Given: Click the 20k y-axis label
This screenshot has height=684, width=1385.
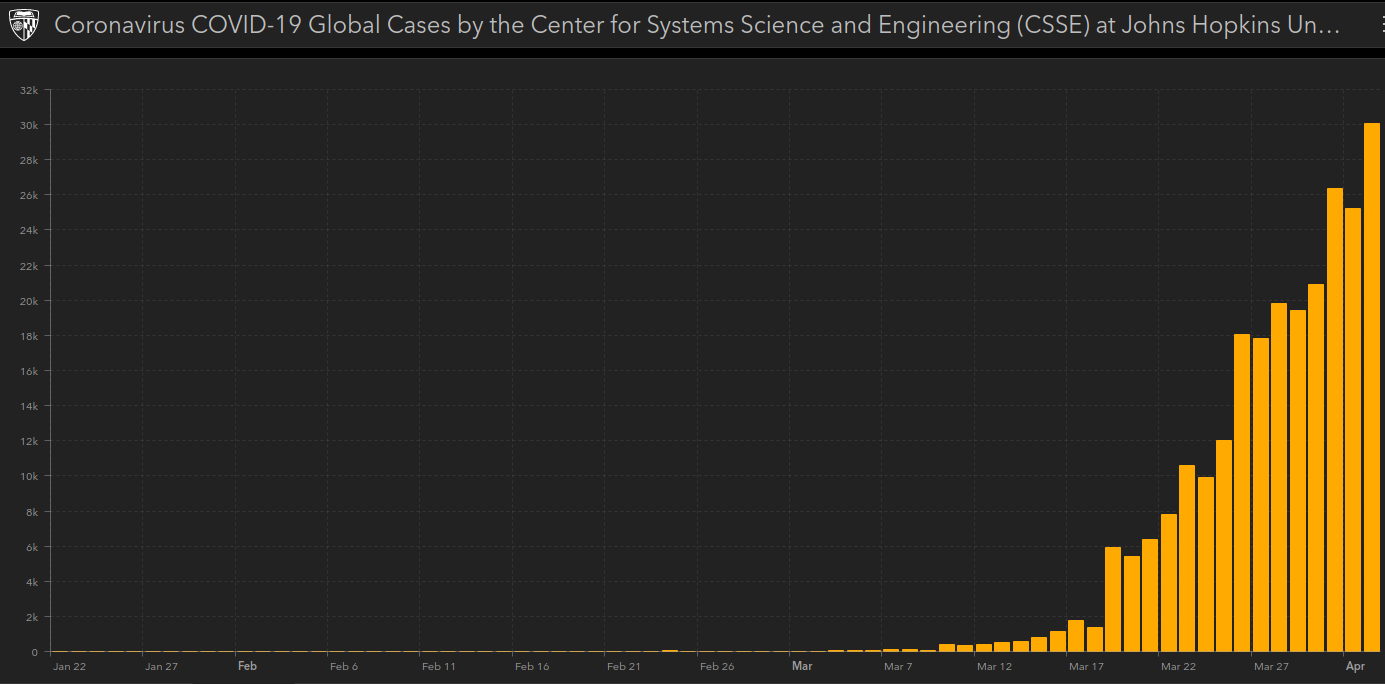Looking at the screenshot, I should (29, 301).
